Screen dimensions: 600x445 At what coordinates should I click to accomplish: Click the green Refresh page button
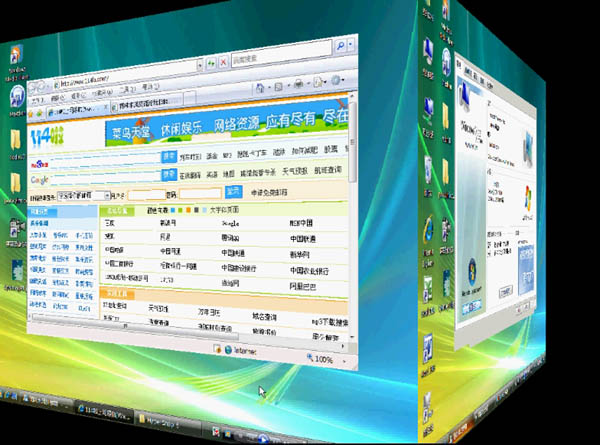pyautogui.click(x=211, y=63)
